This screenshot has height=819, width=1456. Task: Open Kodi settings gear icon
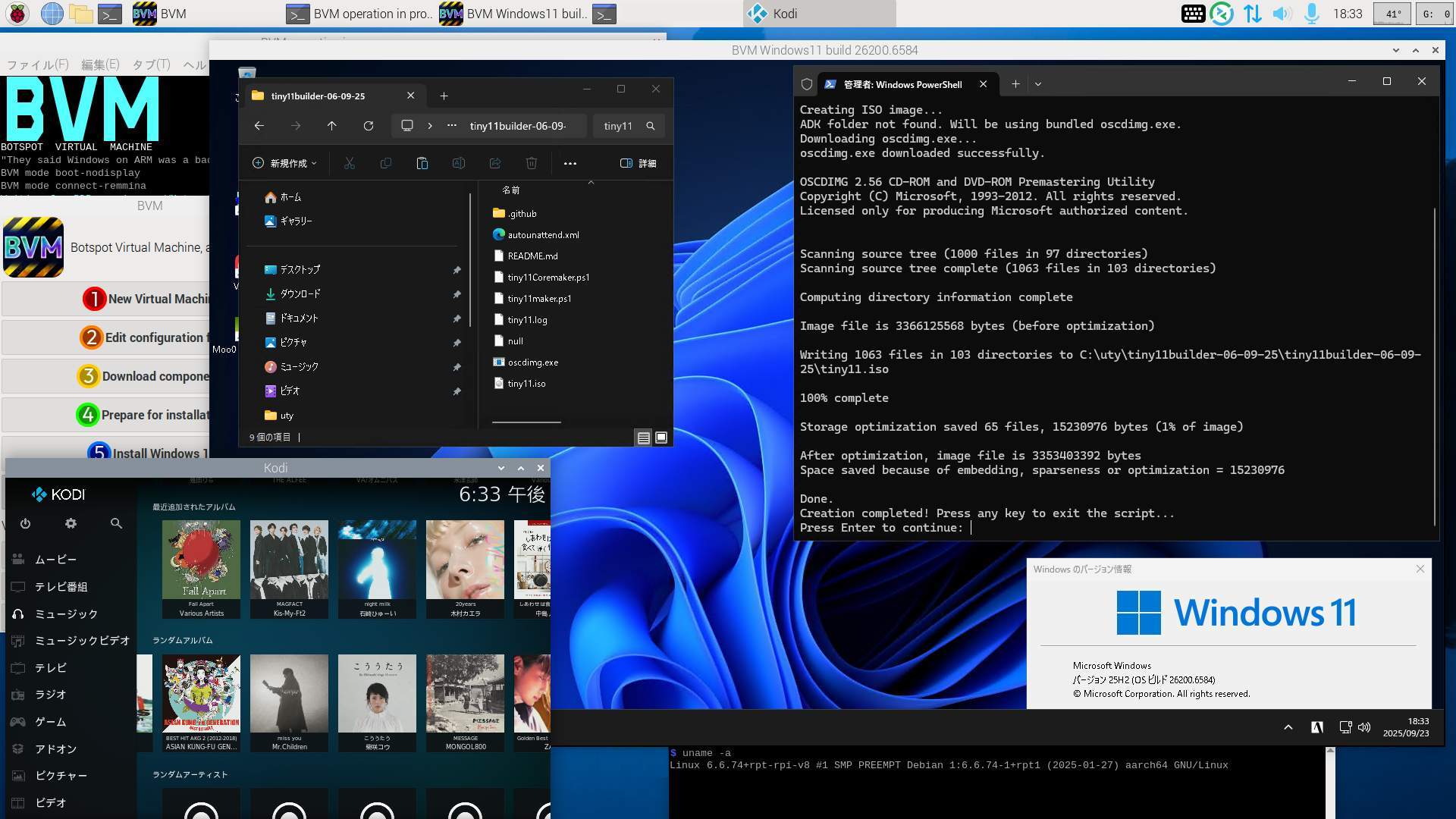click(x=71, y=523)
